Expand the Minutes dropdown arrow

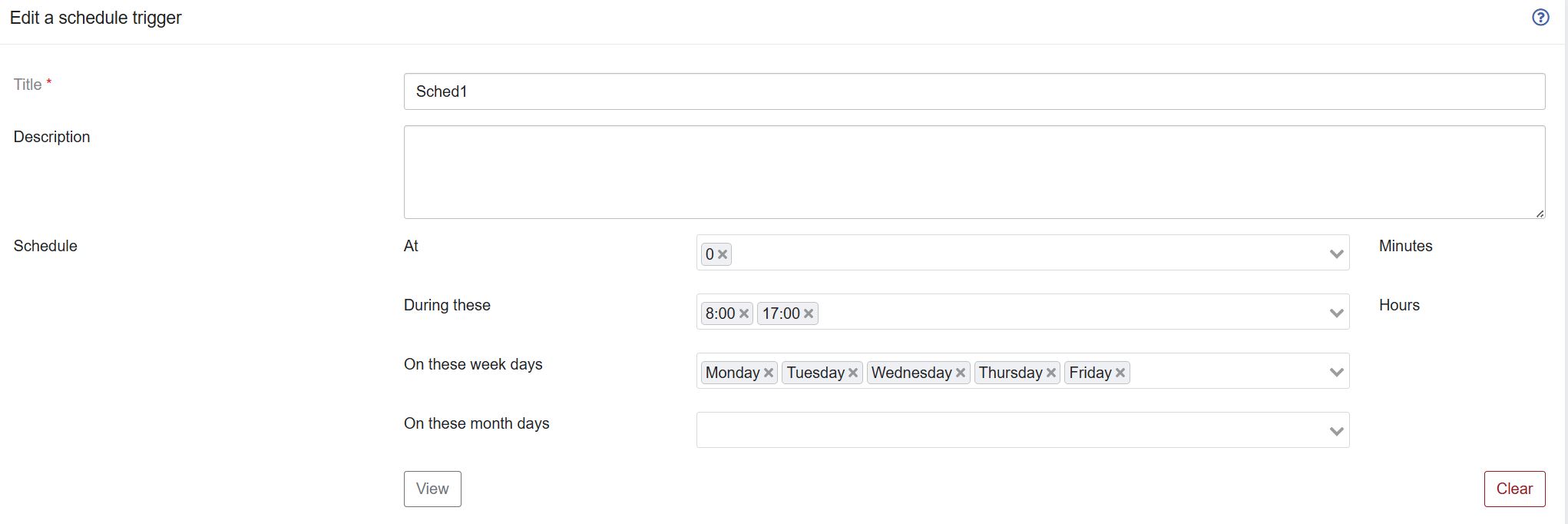[x=1336, y=254]
